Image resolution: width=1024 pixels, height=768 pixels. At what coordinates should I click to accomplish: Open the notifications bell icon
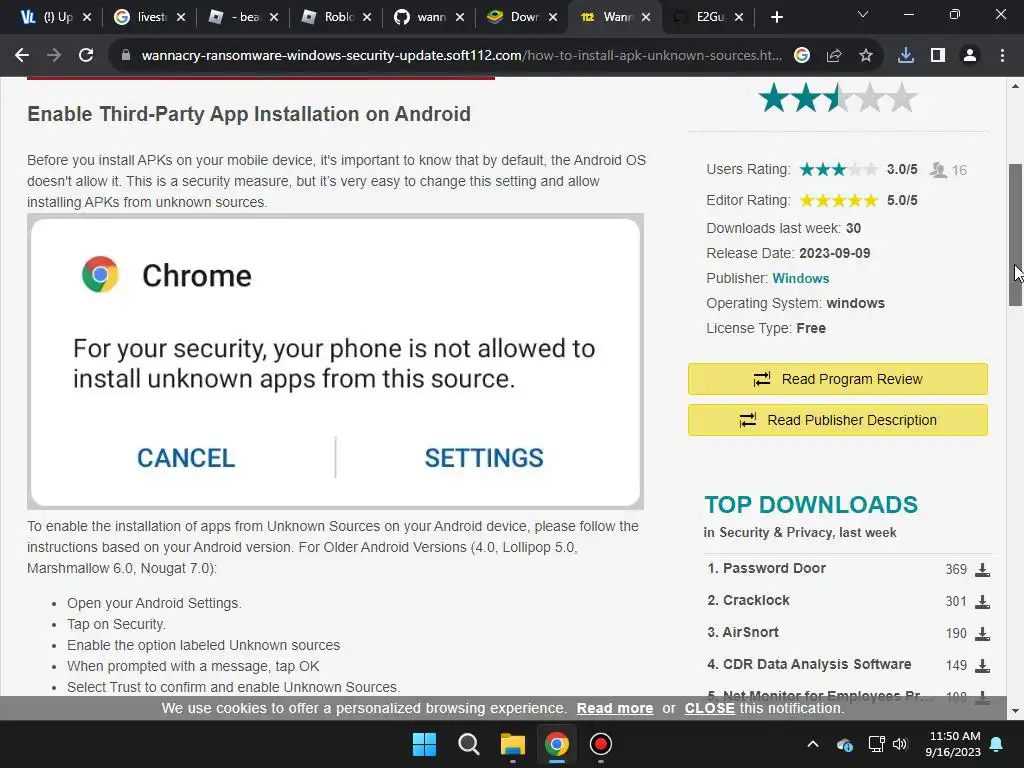tap(997, 744)
